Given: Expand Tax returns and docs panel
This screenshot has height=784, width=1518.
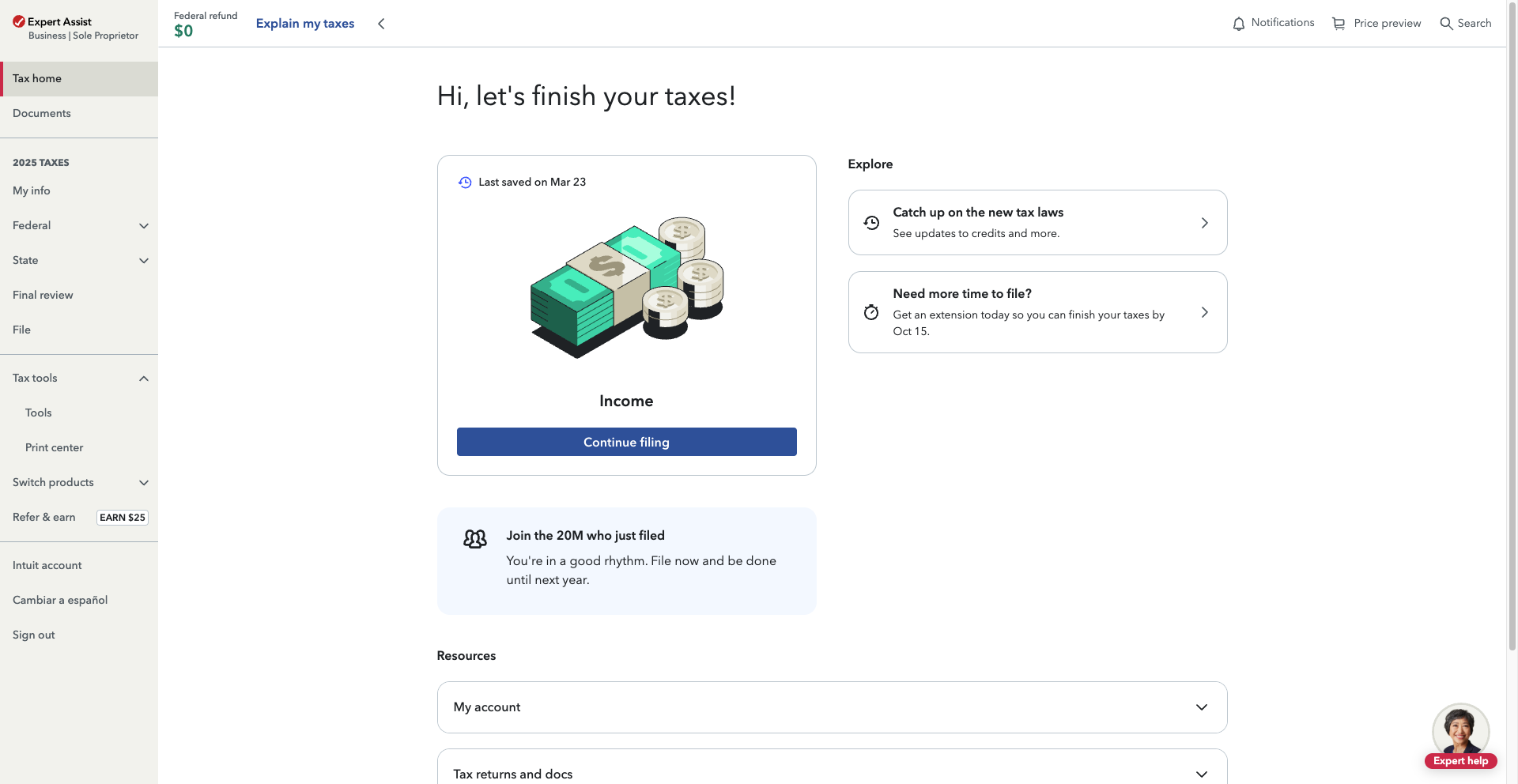Looking at the screenshot, I should (1201, 774).
